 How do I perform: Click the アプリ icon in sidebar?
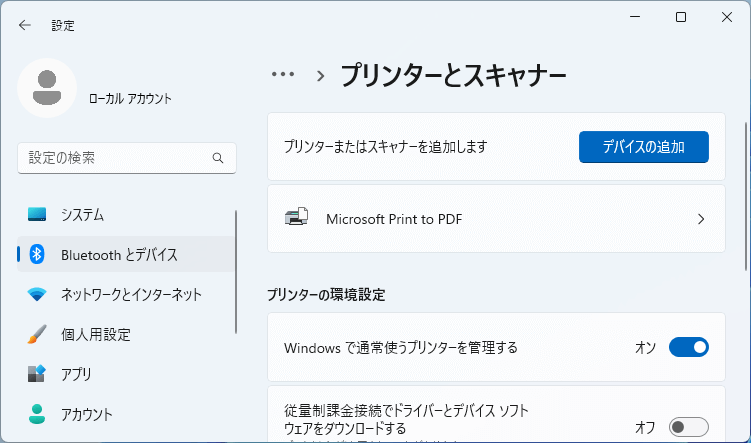[37, 374]
